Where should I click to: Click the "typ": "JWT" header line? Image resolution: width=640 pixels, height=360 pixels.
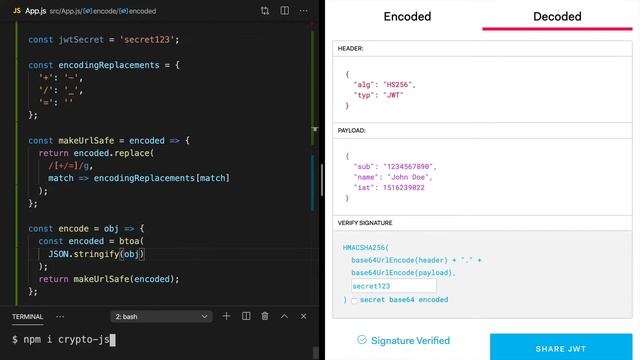tap(378, 96)
